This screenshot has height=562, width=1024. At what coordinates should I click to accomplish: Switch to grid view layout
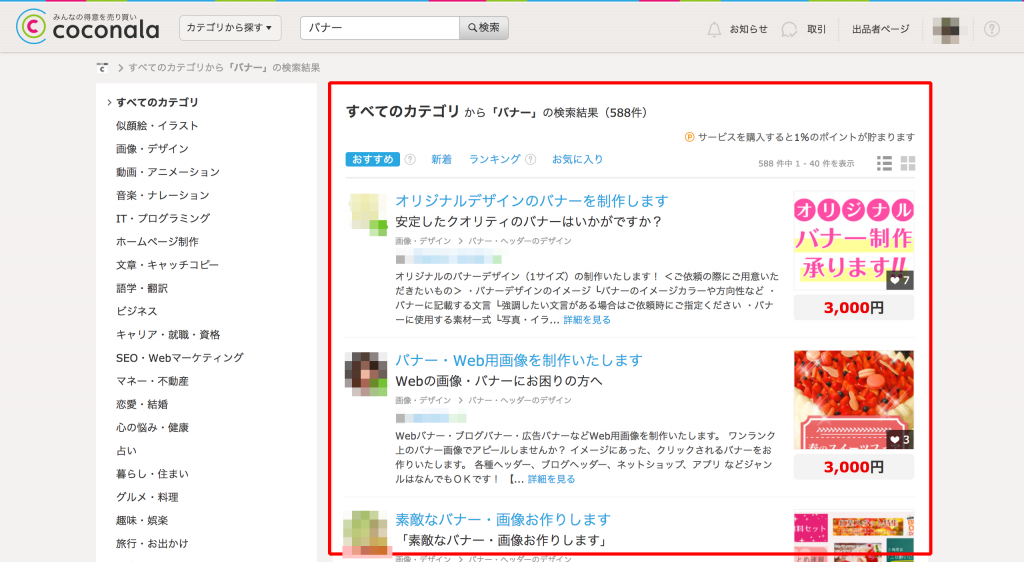pos(908,163)
